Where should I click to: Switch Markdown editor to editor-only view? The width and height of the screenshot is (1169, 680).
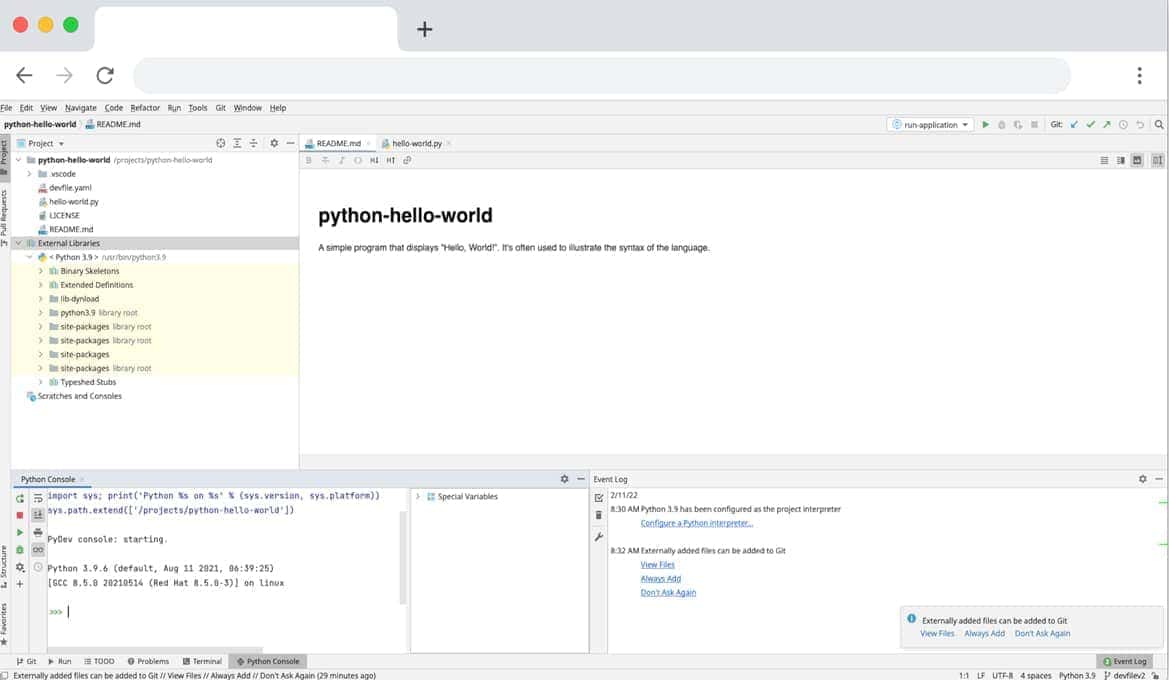(x=1104, y=160)
